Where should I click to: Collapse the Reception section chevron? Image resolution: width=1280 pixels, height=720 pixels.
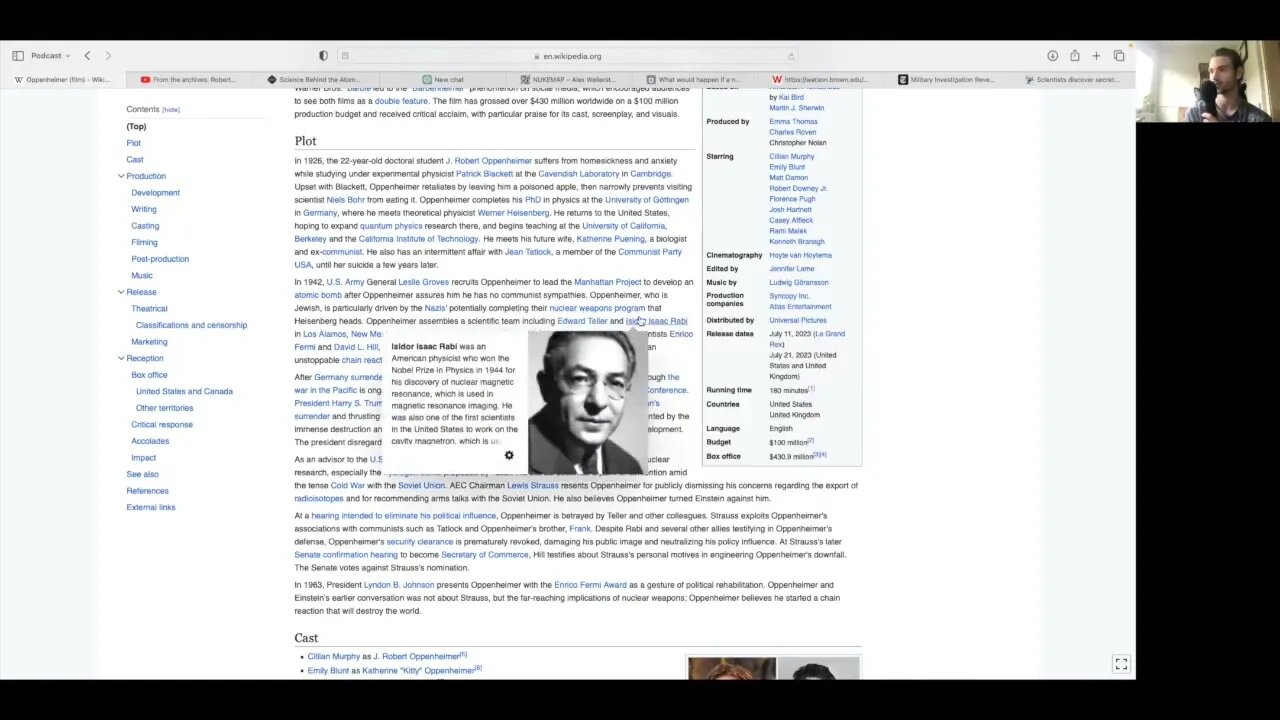(x=121, y=358)
